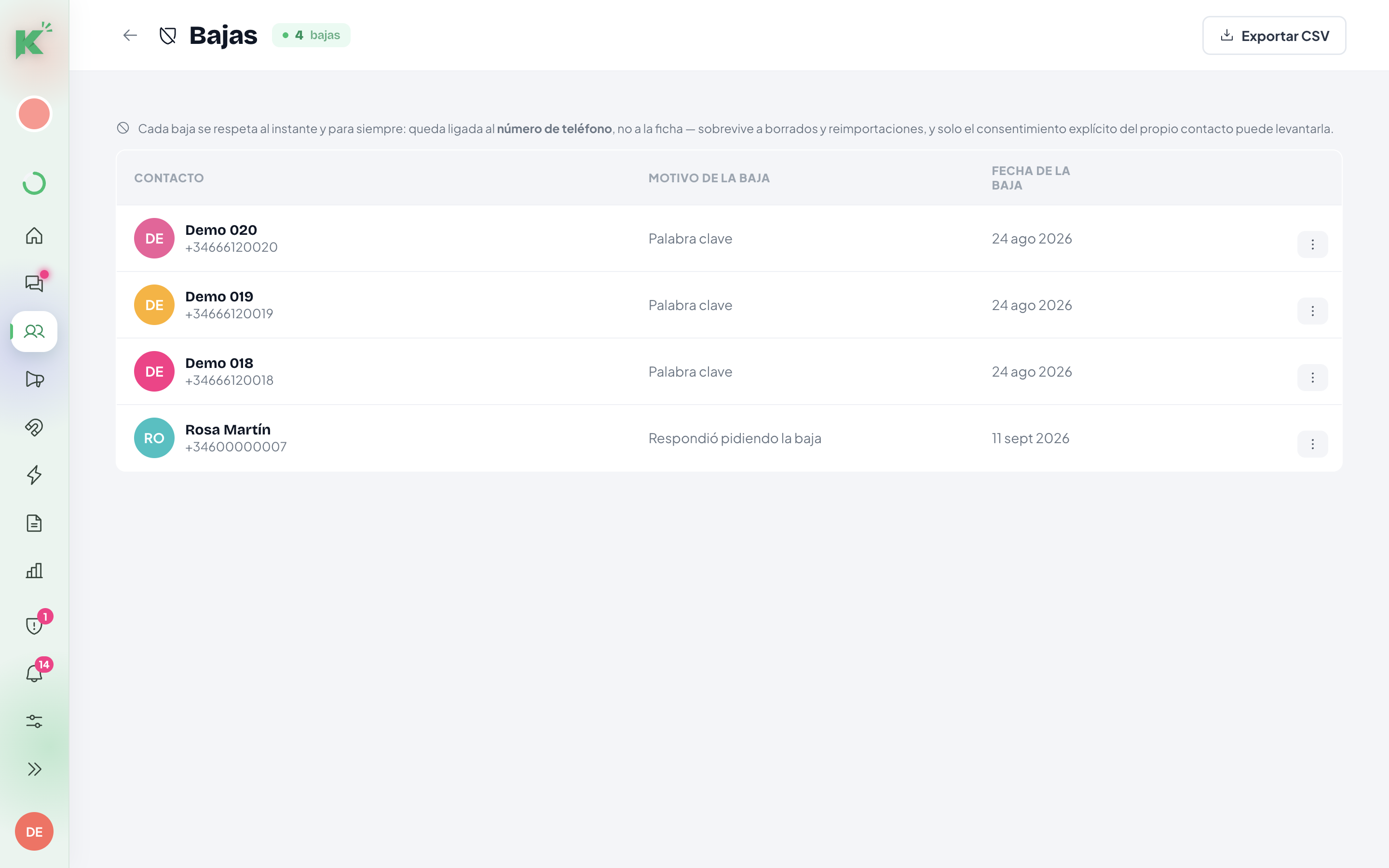This screenshot has height=868, width=1389.
Task: Click the Exportar CSV button
Action: 1274,36
